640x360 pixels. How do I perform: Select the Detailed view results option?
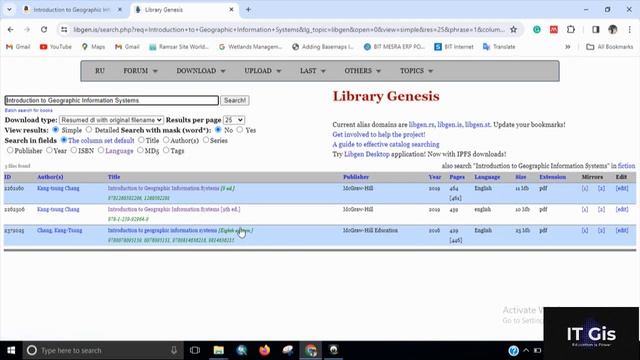(x=89, y=130)
